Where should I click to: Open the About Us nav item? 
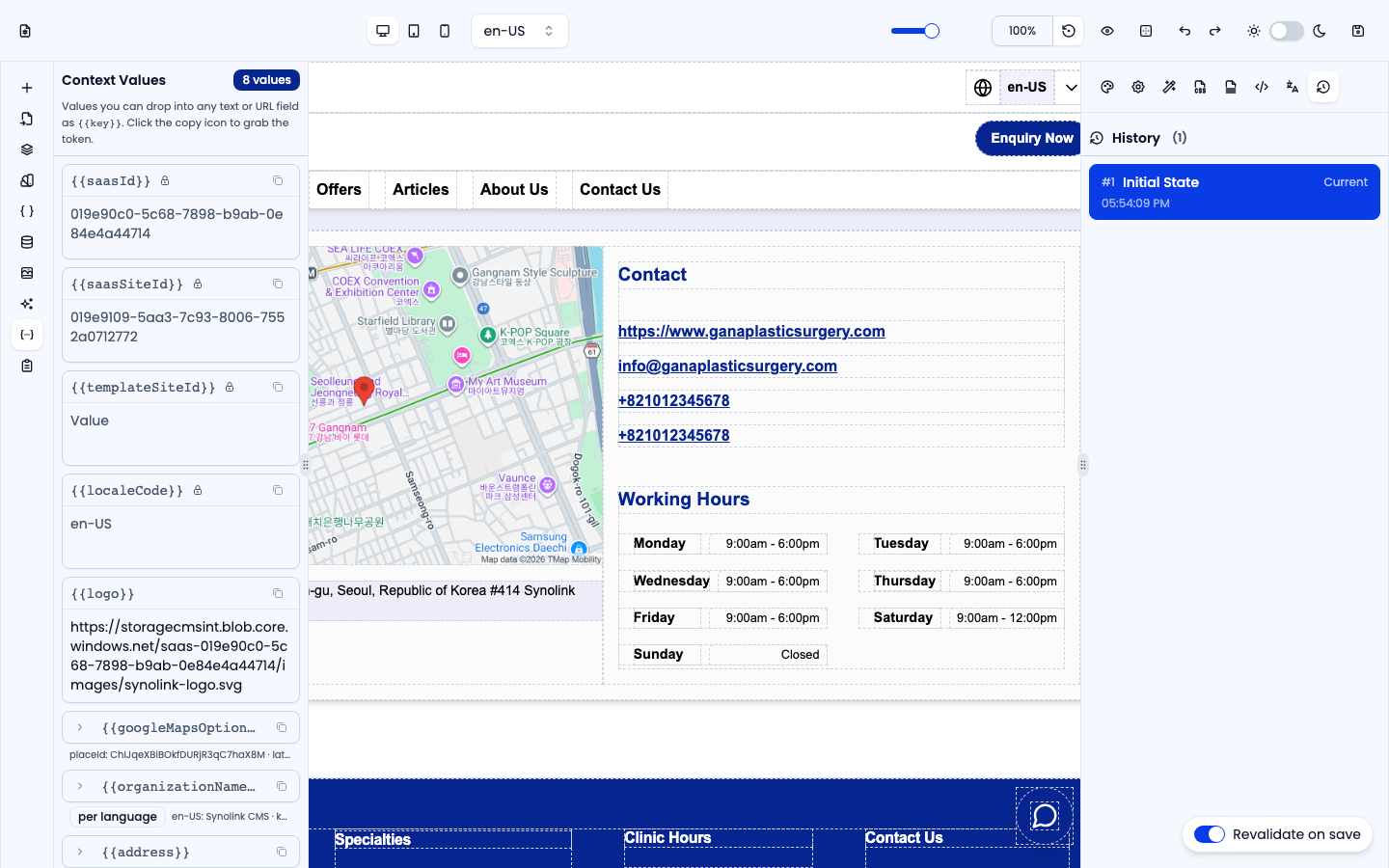pyautogui.click(x=514, y=190)
